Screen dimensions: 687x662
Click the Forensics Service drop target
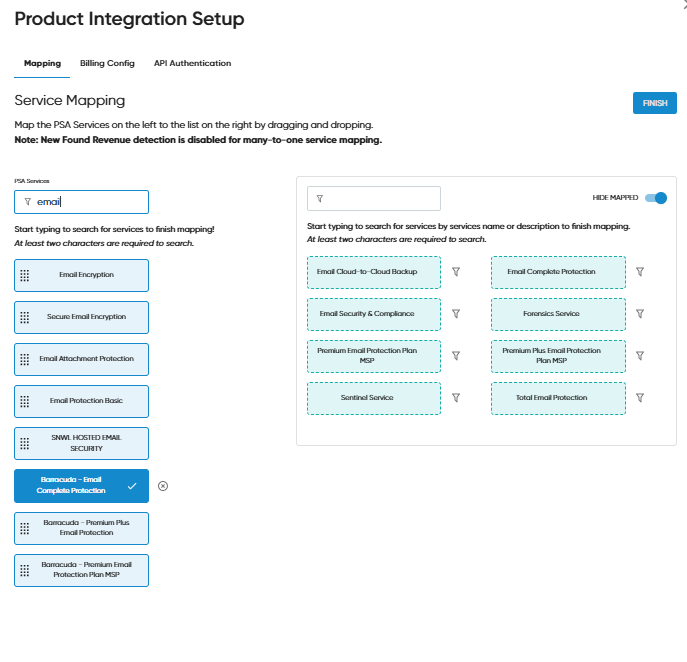(x=558, y=315)
